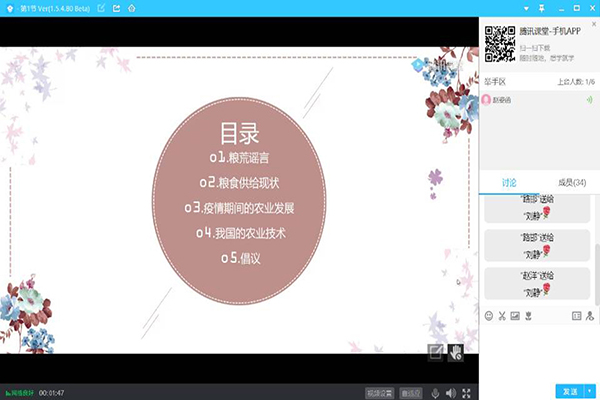600x400 pixels.
Task: Click the layout panel icon above chat input
Action: click(x=576, y=316)
